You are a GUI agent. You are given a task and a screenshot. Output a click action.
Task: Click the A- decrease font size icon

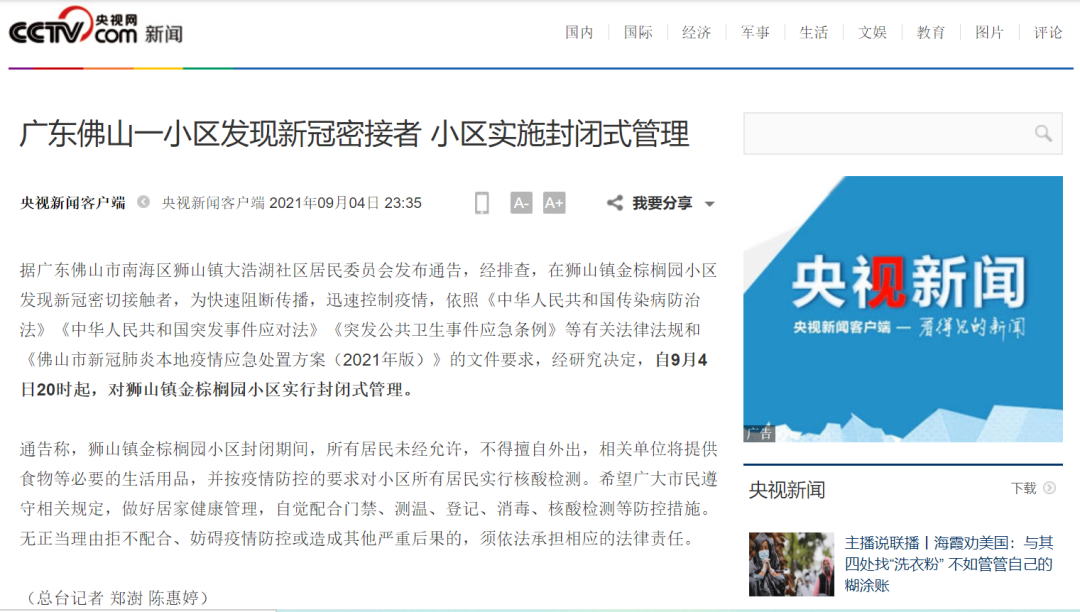click(x=520, y=201)
